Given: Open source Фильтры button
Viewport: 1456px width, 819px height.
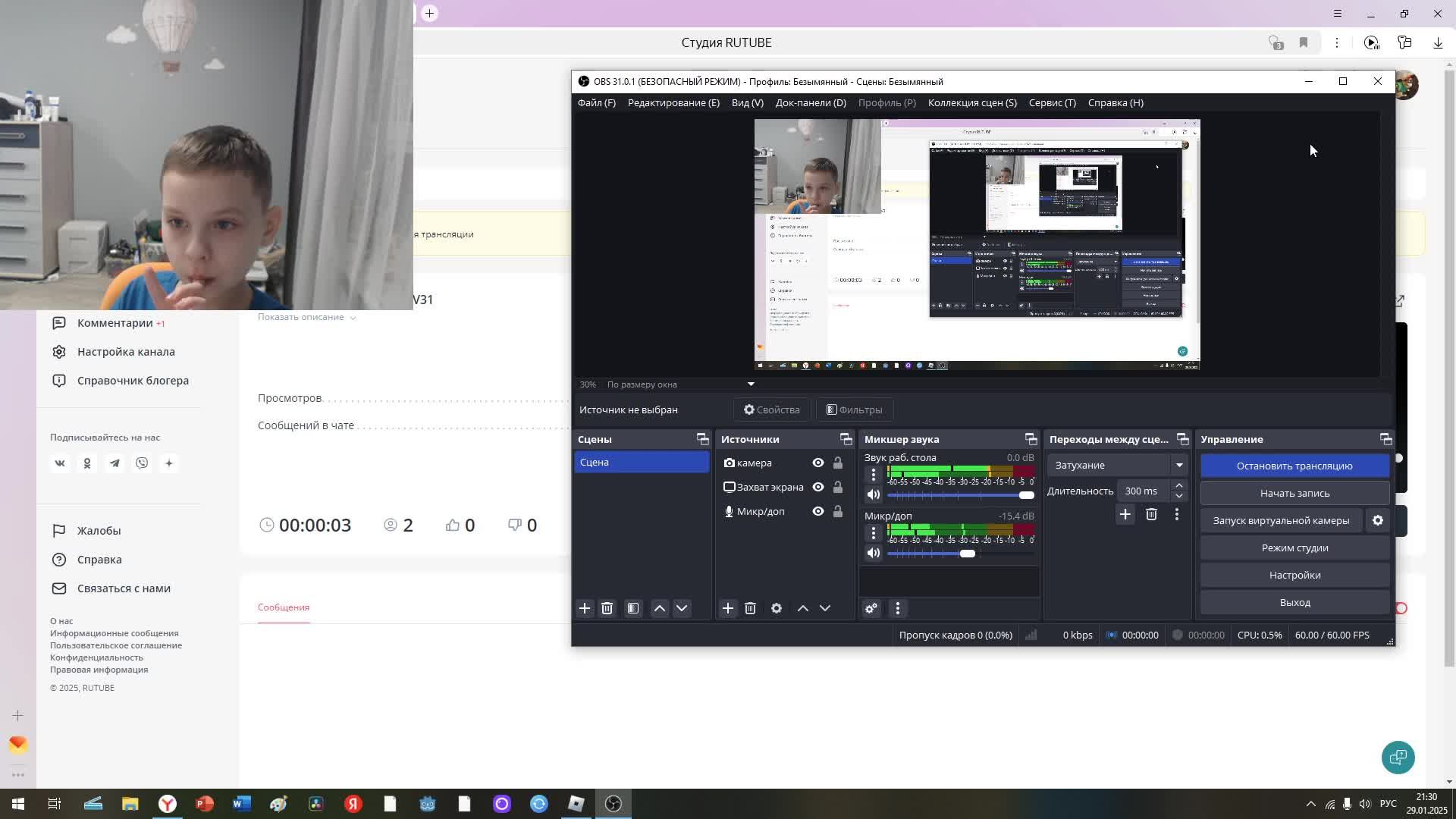Looking at the screenshot, I should point(855,409).
